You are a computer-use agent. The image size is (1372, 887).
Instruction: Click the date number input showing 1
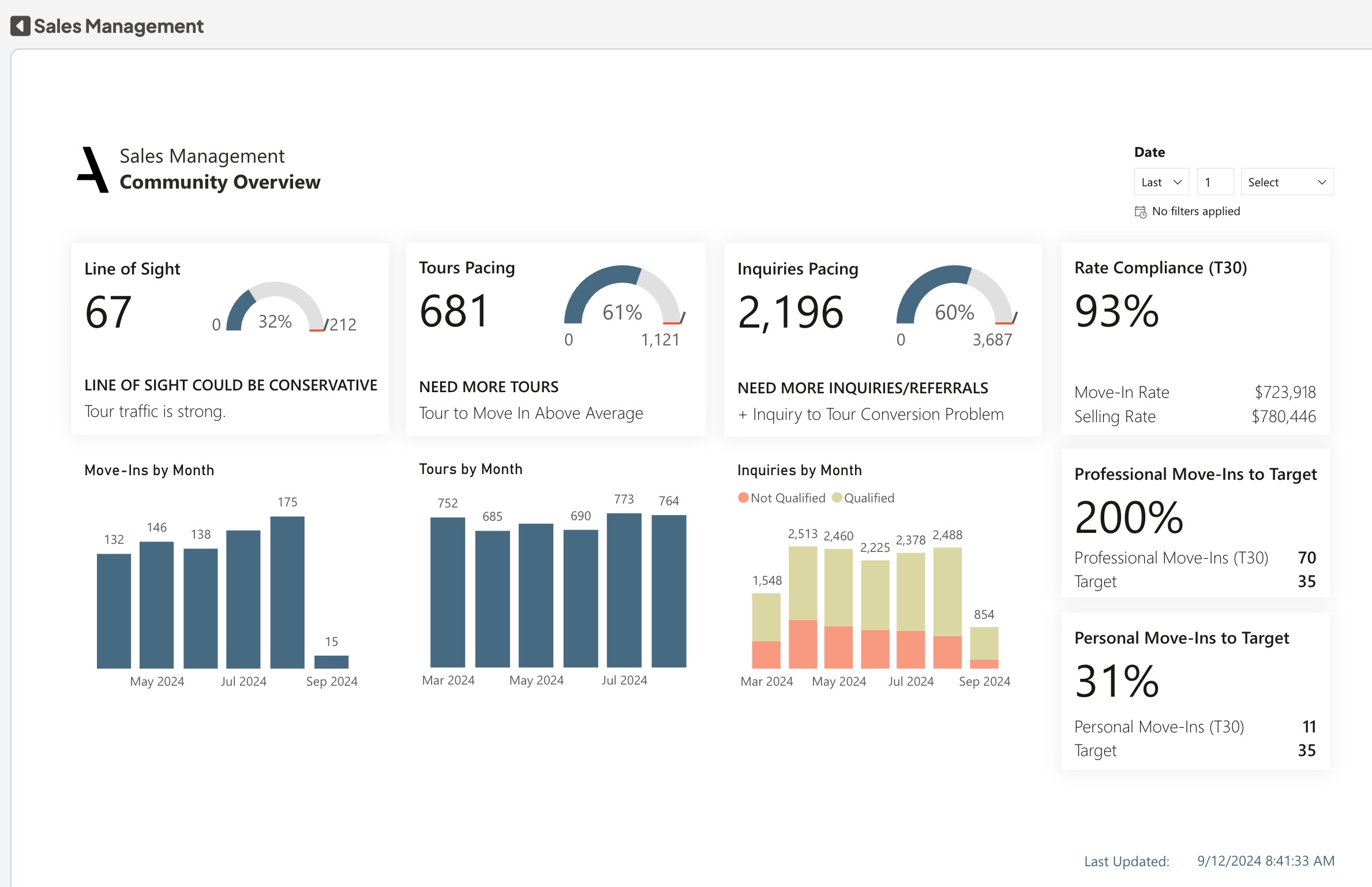1215,182
